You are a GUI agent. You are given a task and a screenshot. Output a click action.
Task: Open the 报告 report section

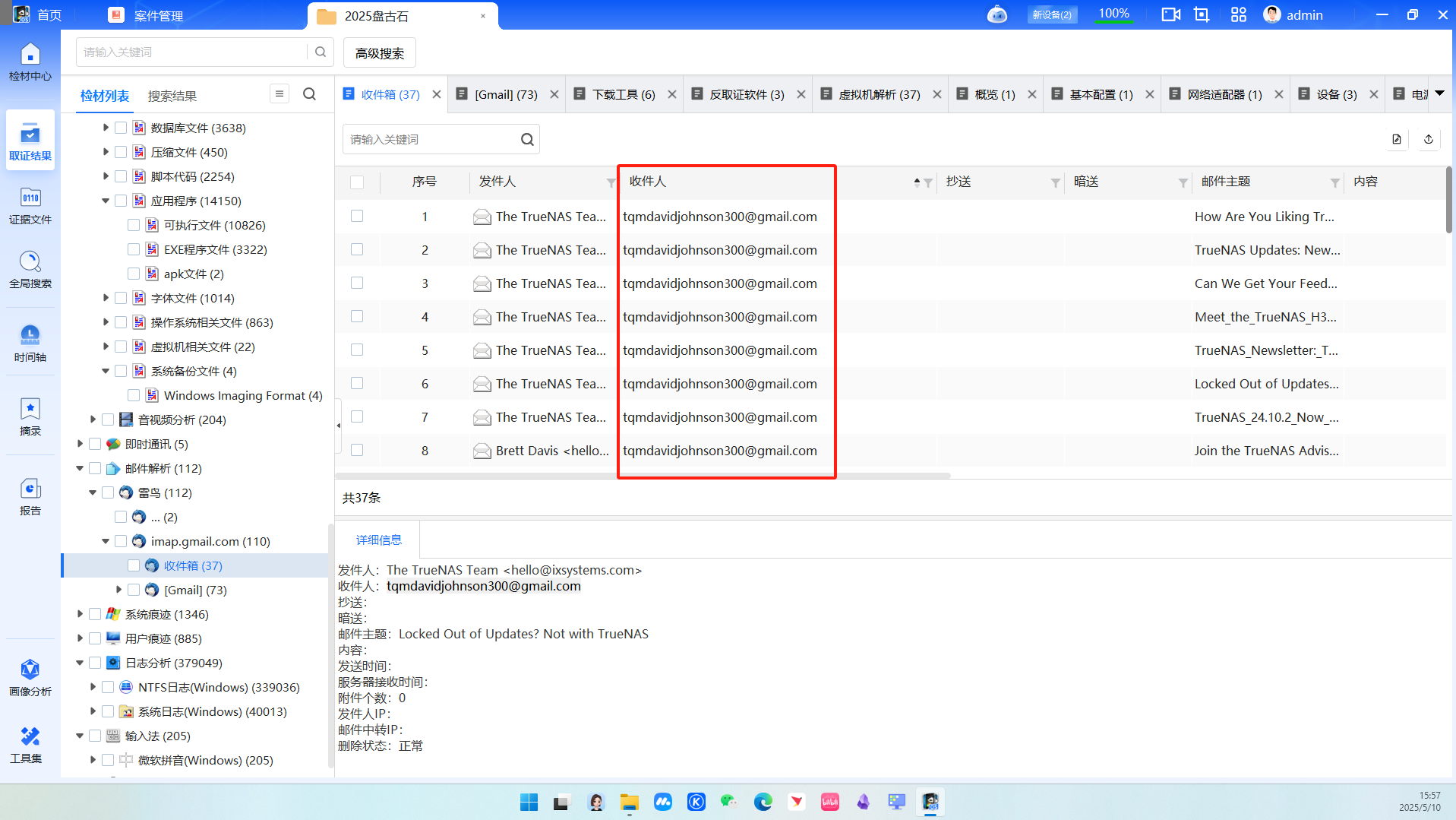30,497
